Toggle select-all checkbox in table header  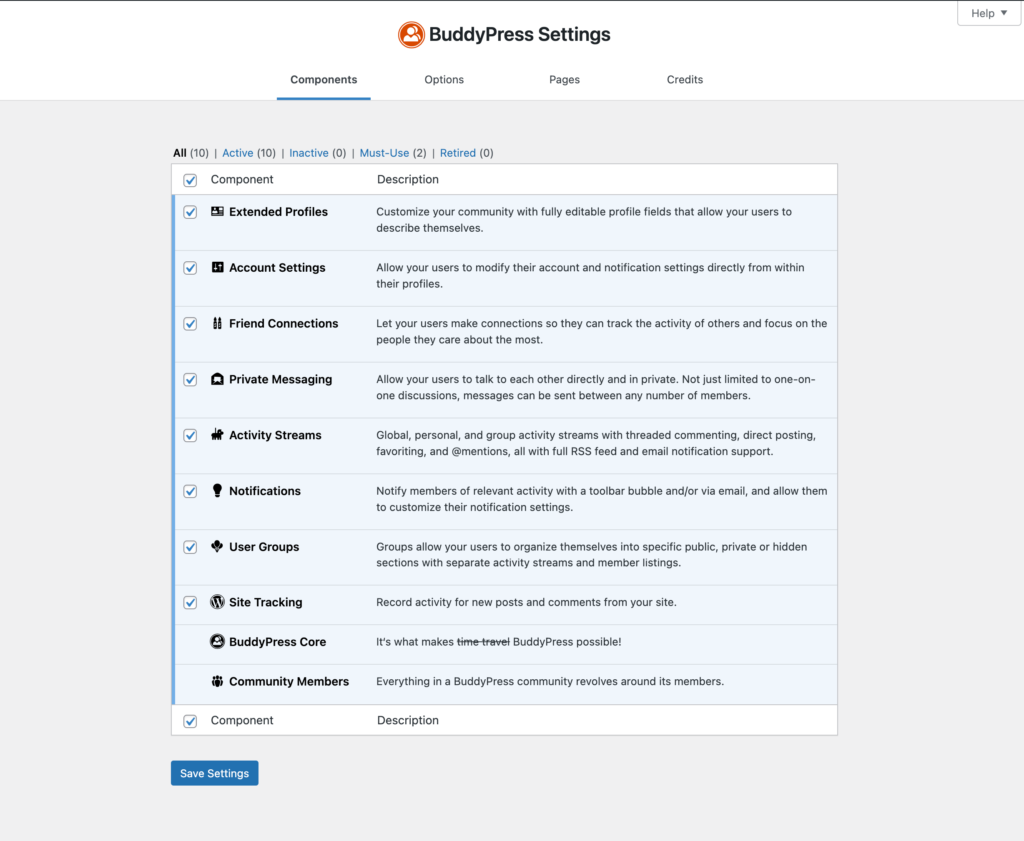coord(190,180)
